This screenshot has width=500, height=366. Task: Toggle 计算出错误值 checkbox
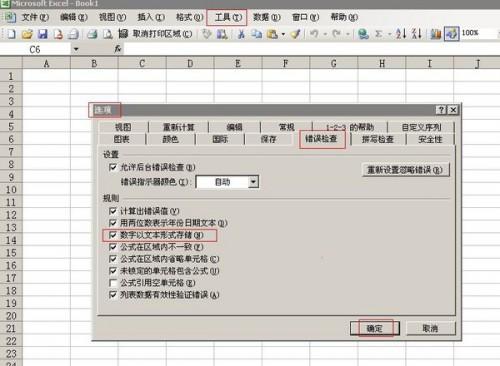click(x=113, y=211)
